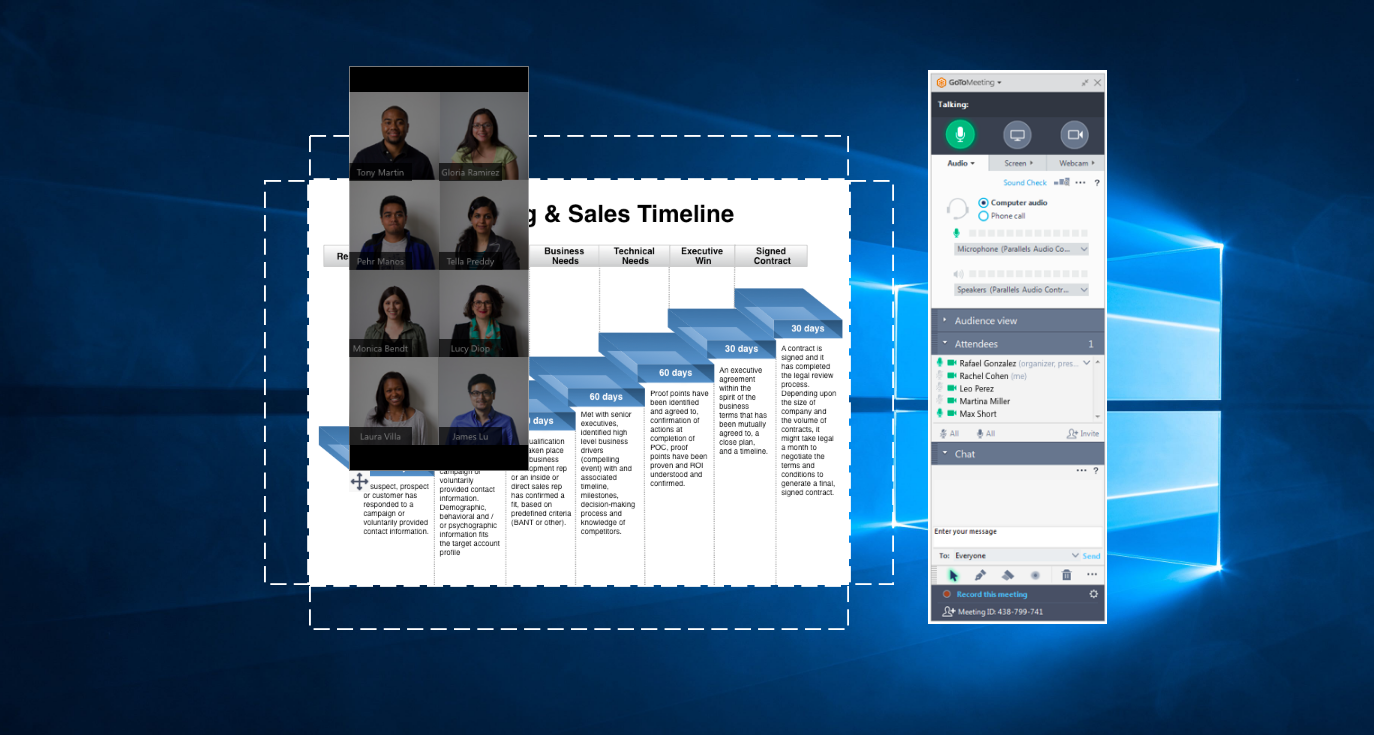Viewport: 1374px width, 735px height.
Task: Click the move crosshair handle on webcam panel
Action: pos(359,482)
